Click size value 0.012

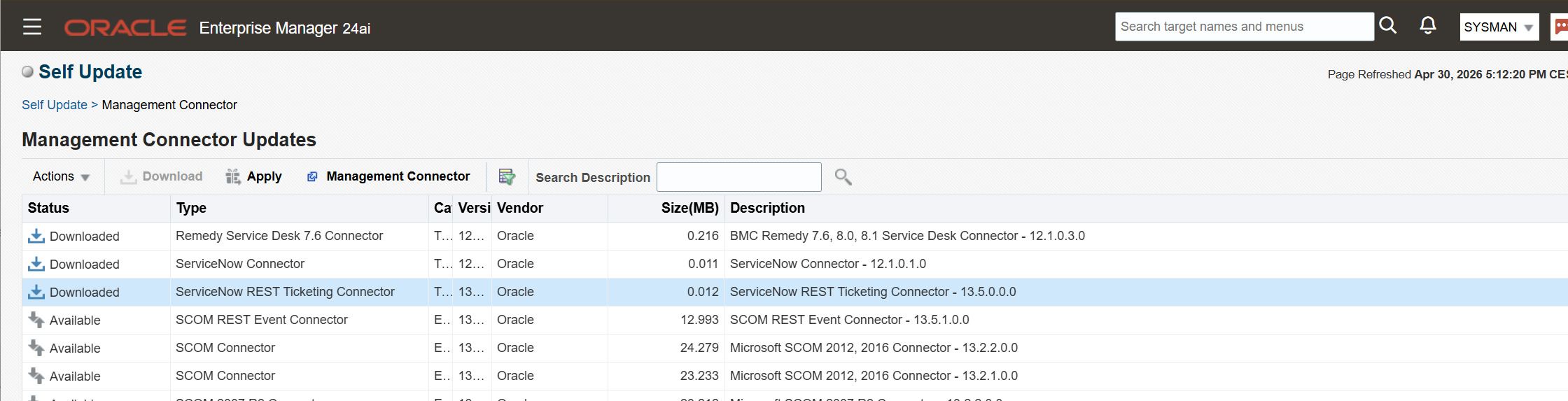703,292
